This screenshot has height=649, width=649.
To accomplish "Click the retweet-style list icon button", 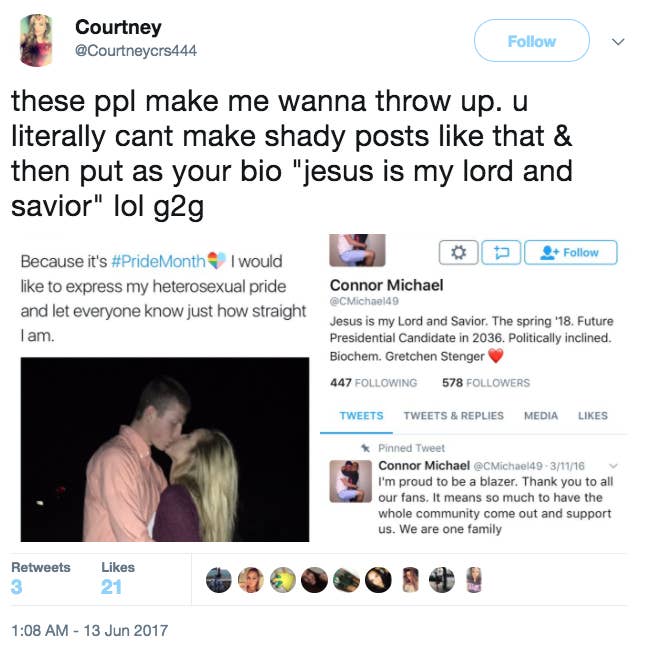I will [501, 252].
